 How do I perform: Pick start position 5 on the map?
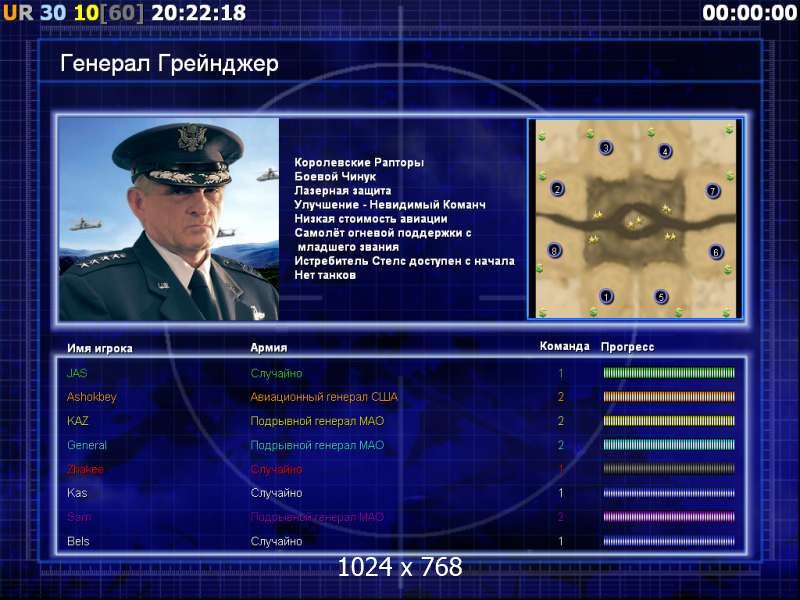click(x=661, y=296)
